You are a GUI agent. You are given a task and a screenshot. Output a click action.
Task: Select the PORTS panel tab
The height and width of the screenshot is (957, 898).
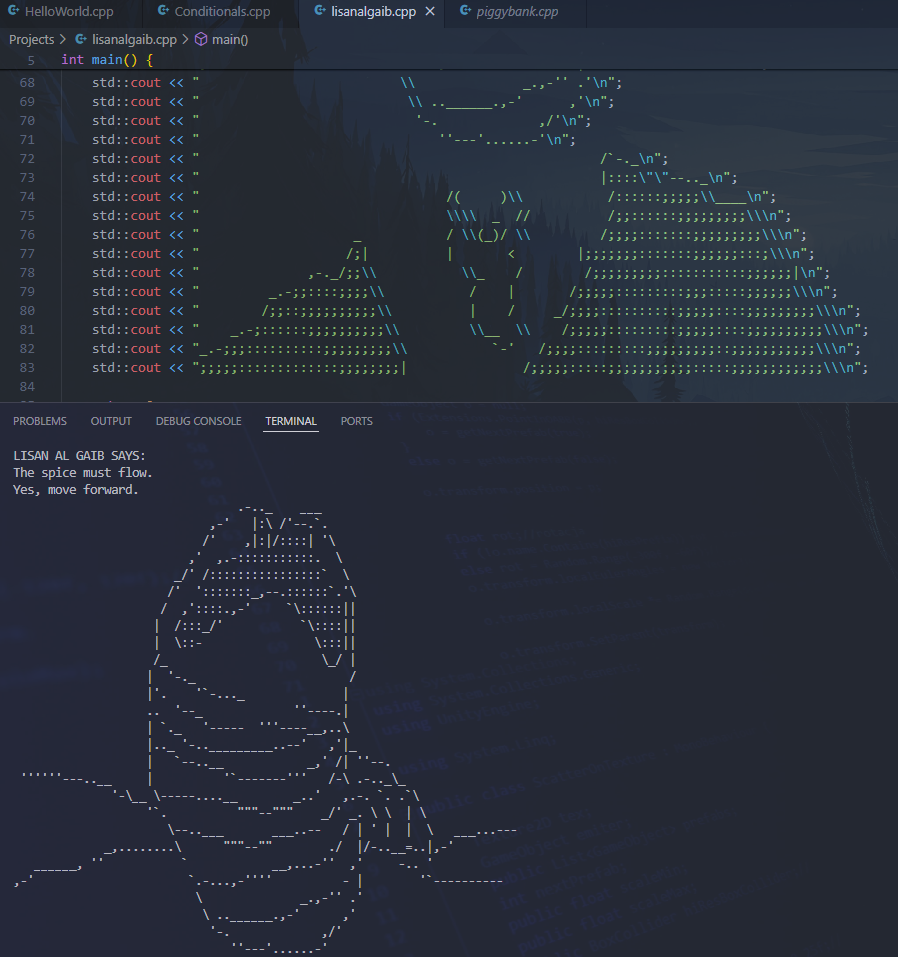coord(356,421)
